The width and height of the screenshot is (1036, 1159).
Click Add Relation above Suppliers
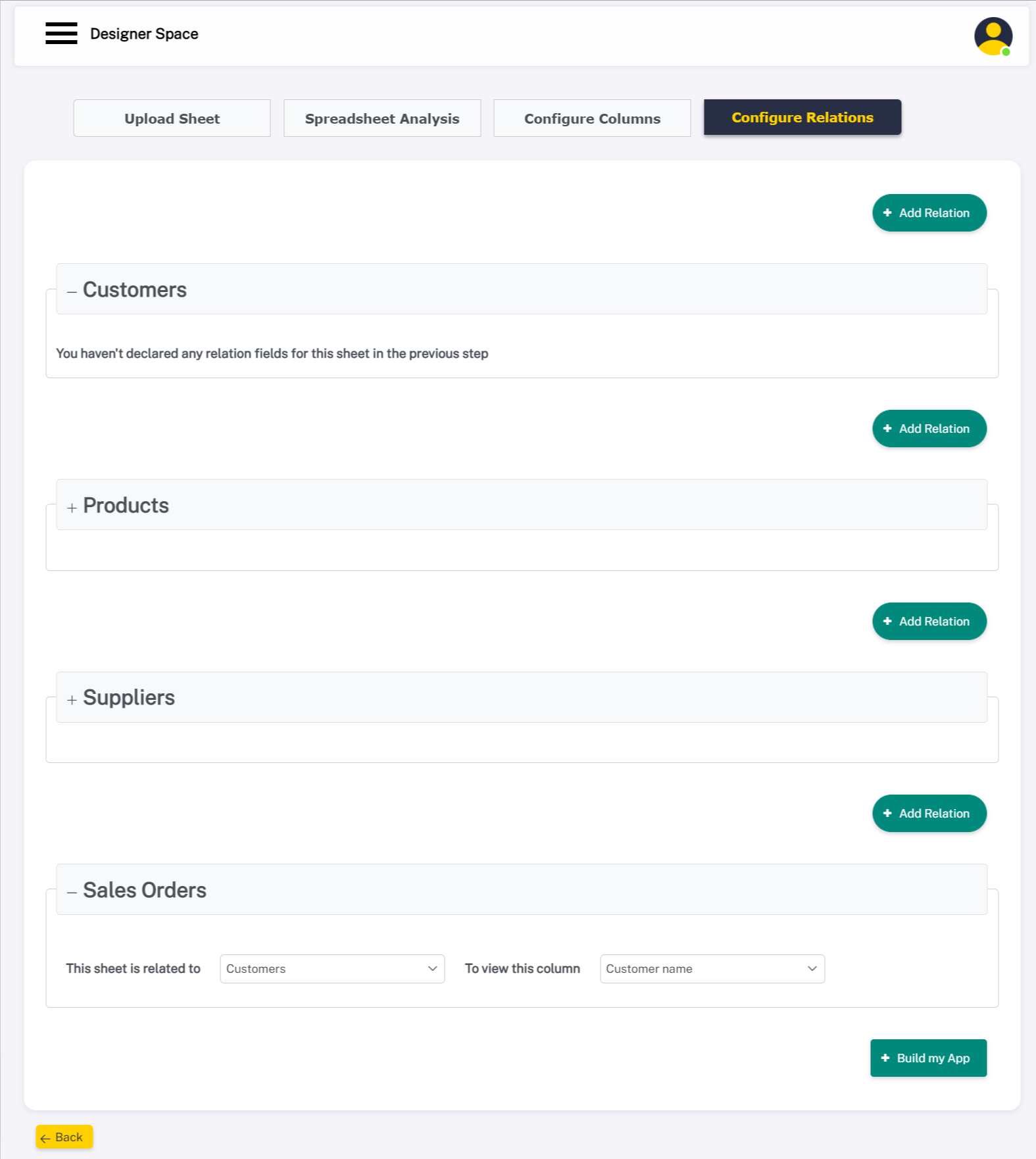[x=929, y=622]
